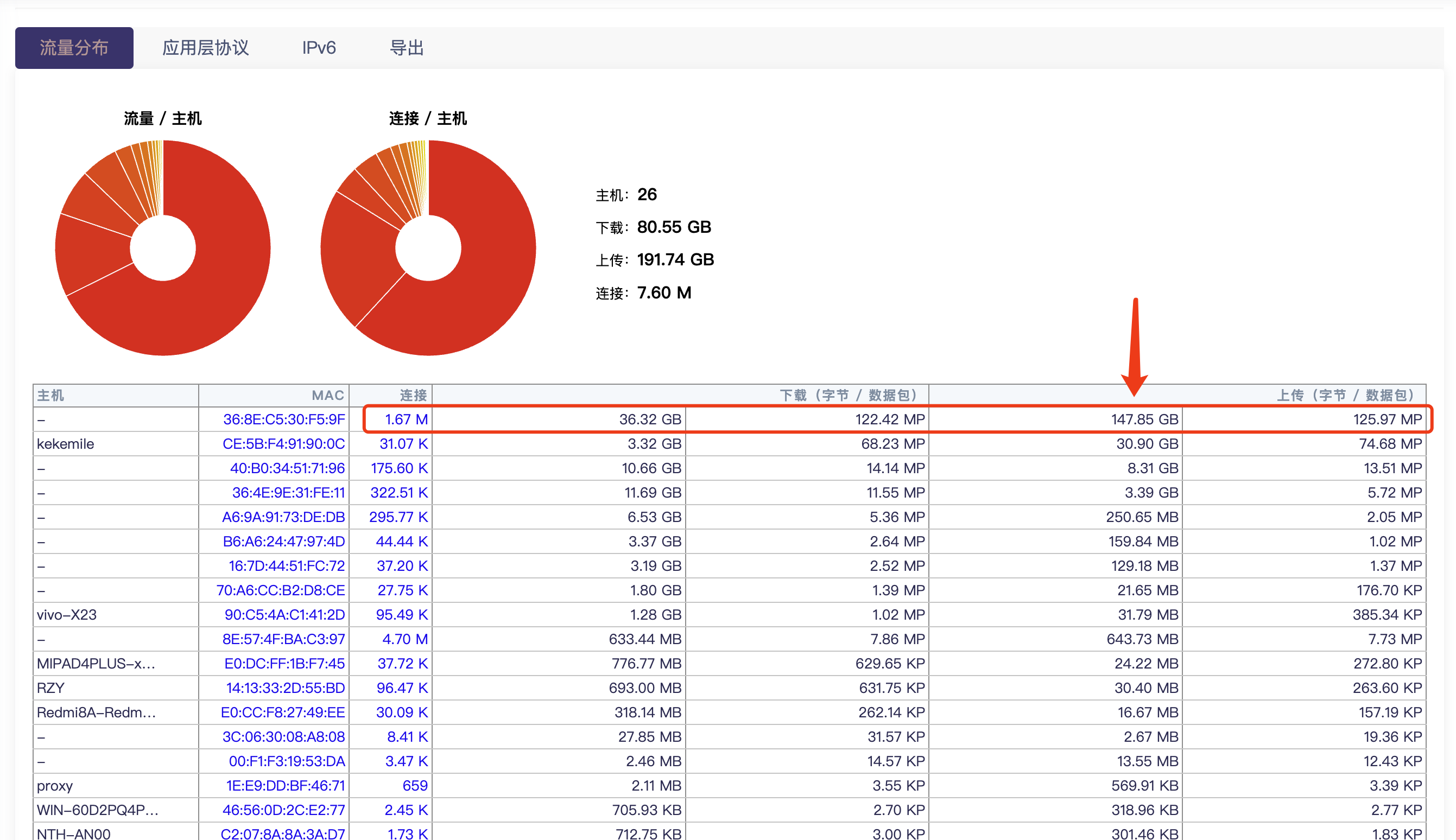Select the 上传 total 191.74 GB
This screenshot has height=840, width=1456.
(x=676, y=259)
